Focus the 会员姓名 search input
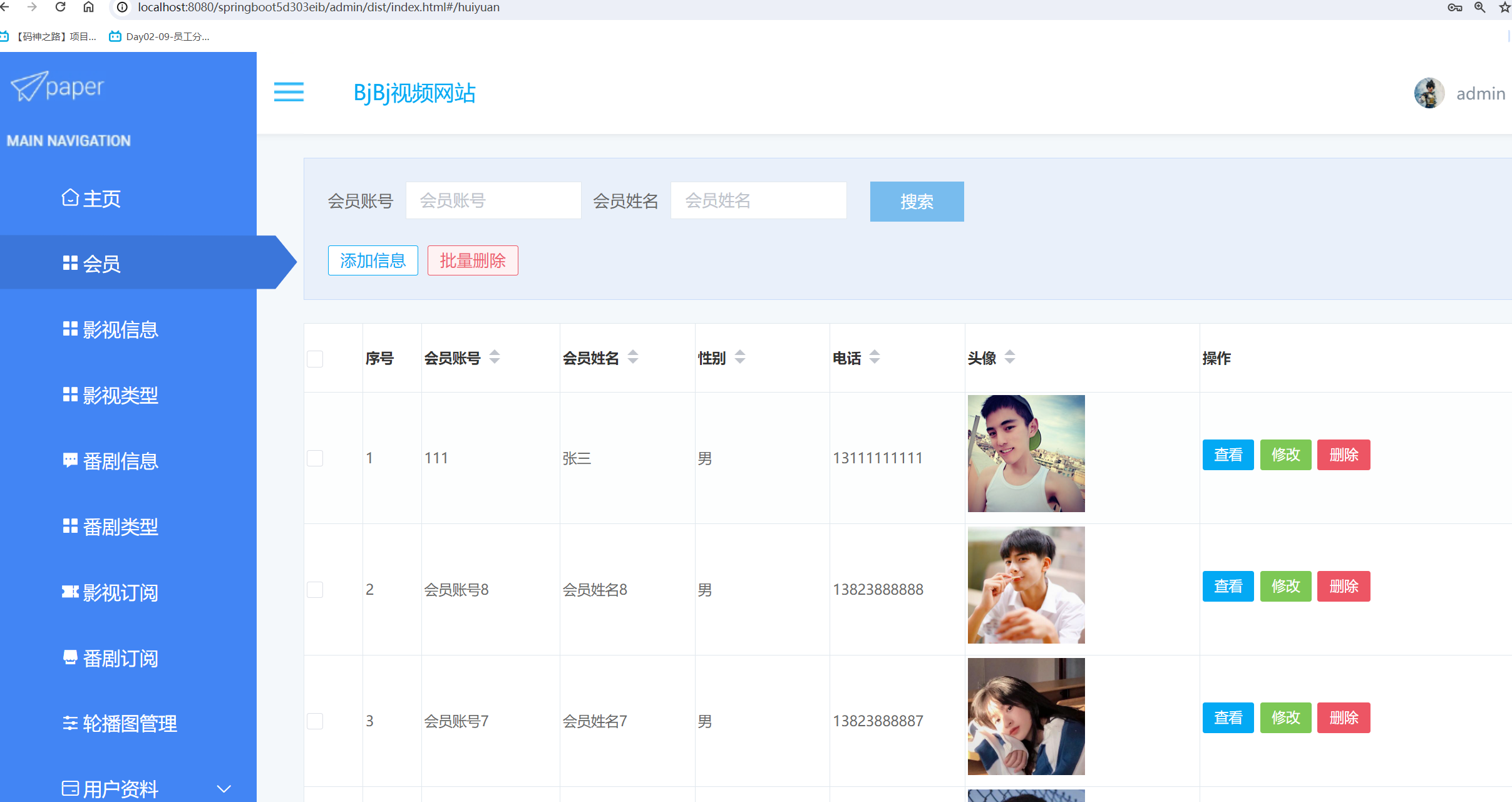This screenshot has height=802, width=1512. (758, 201)
